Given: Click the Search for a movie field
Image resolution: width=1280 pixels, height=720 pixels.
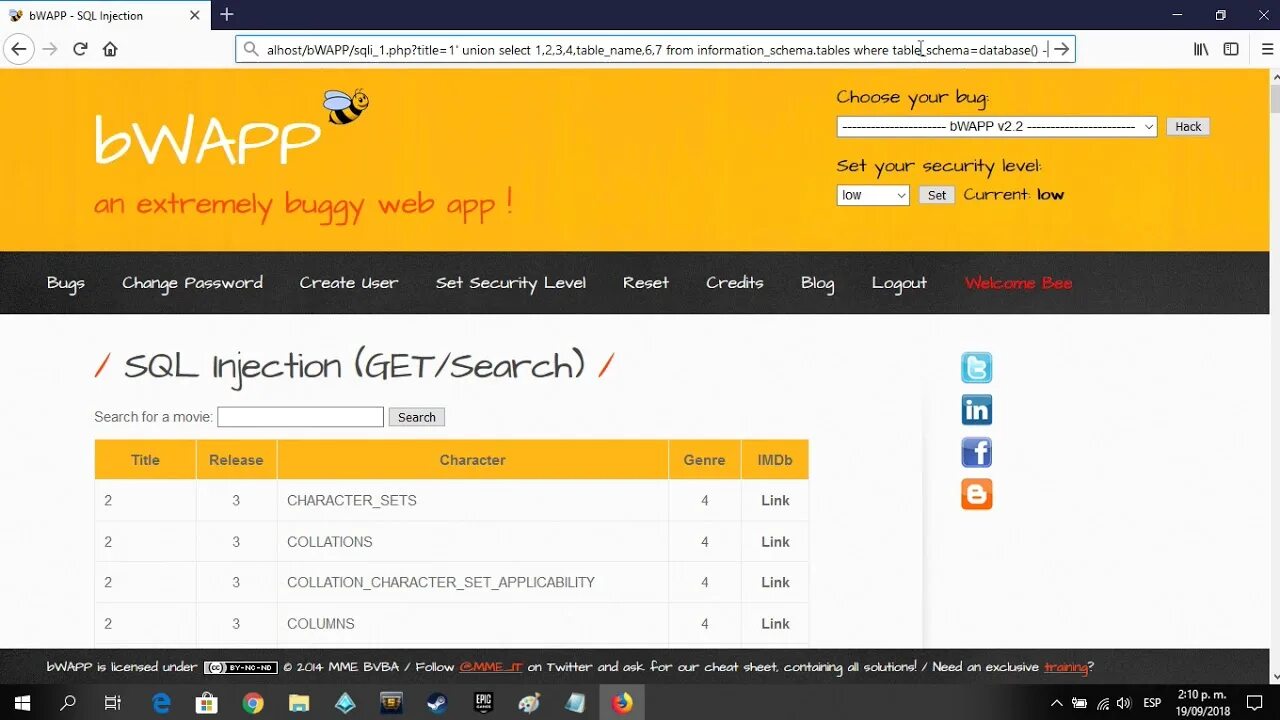Looking at the screenshot, I should click(300, 417).
